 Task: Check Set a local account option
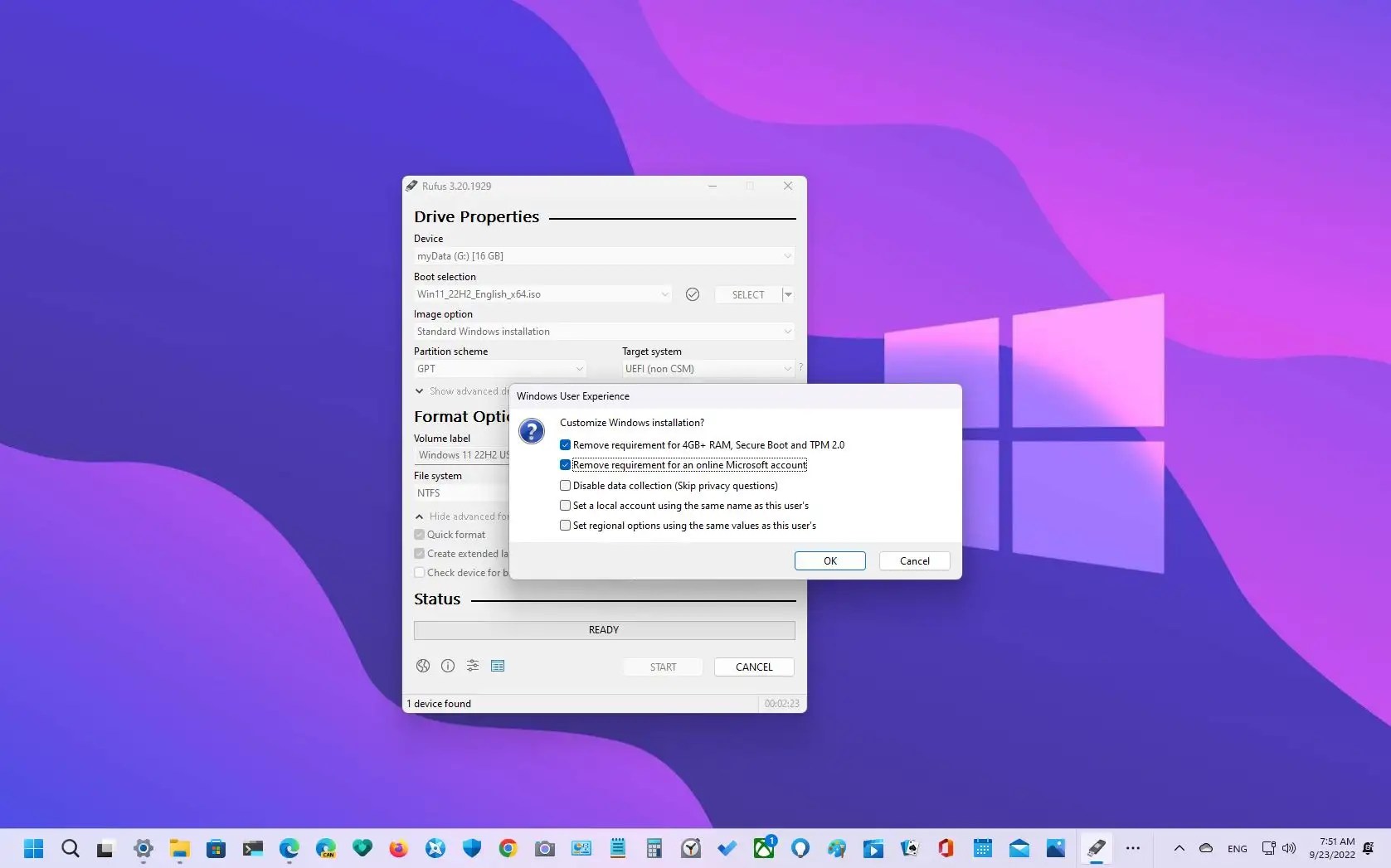point(565,505)
